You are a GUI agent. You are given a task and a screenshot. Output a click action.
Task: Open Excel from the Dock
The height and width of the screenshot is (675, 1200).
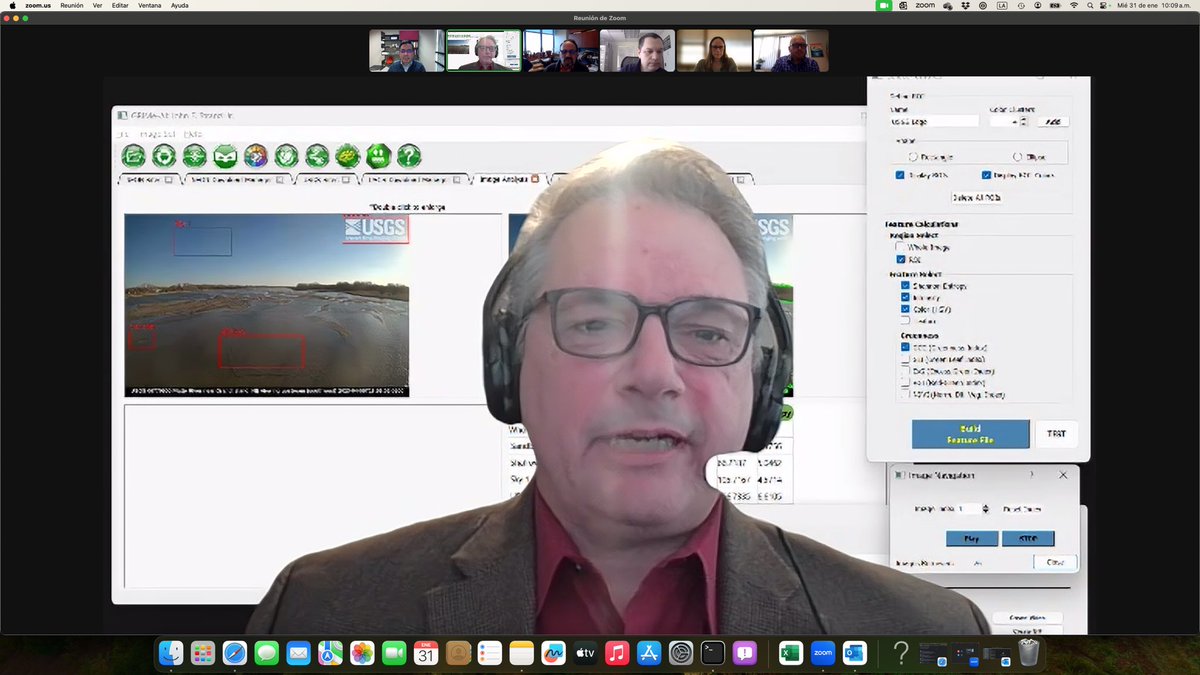(x=790, y=653)
